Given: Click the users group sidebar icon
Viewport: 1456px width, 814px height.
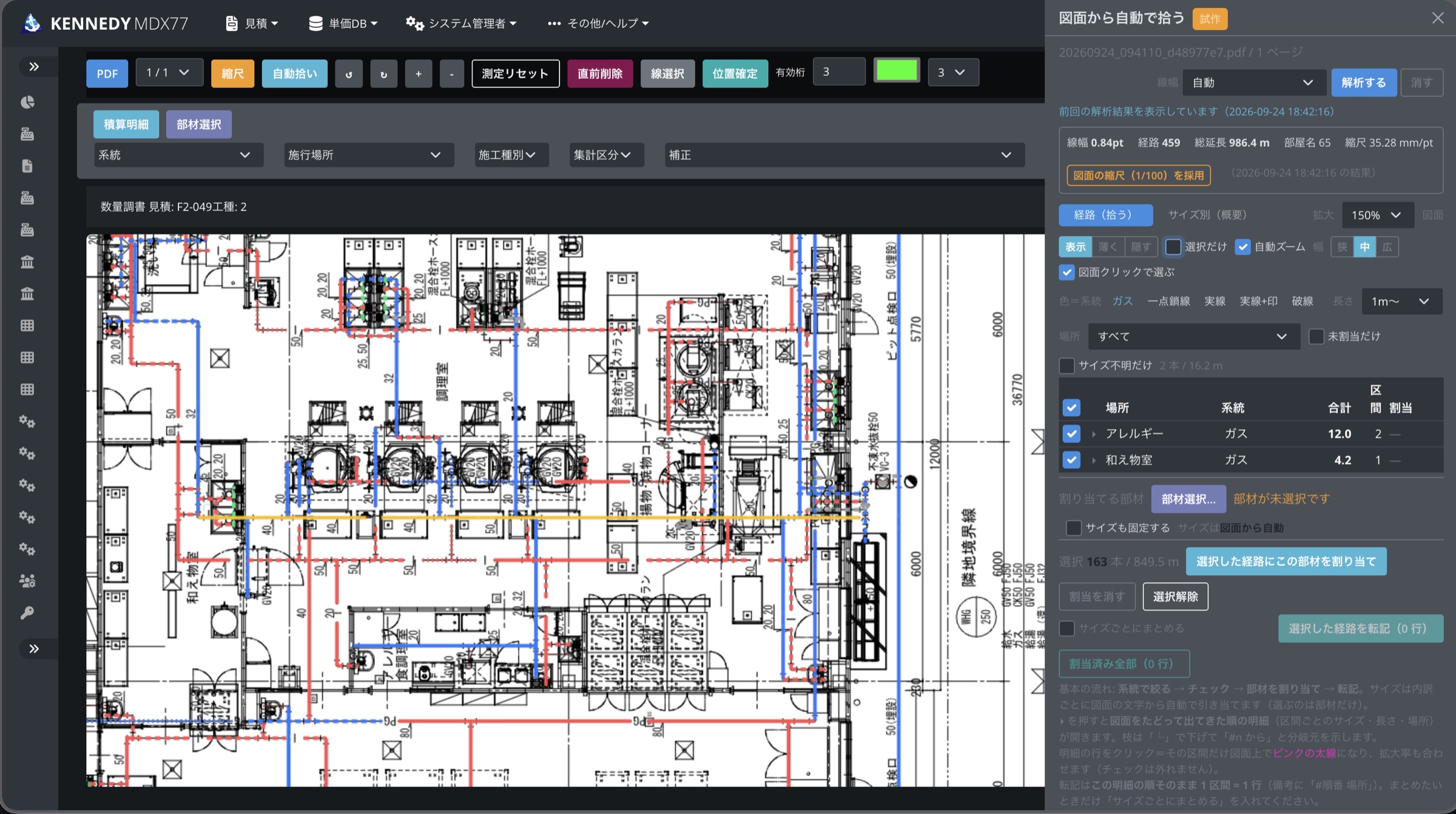Looking at the screenshot, I should click(27, 581).
